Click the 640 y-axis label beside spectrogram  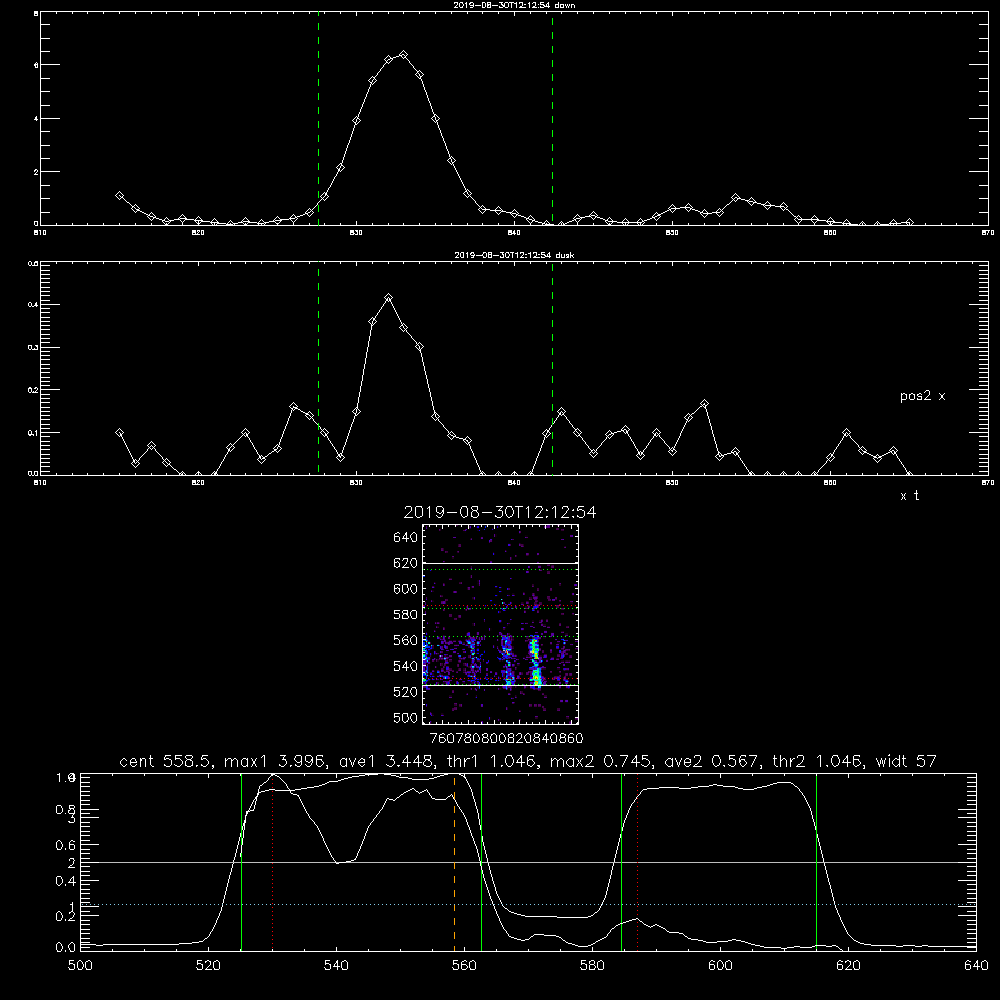405,538
